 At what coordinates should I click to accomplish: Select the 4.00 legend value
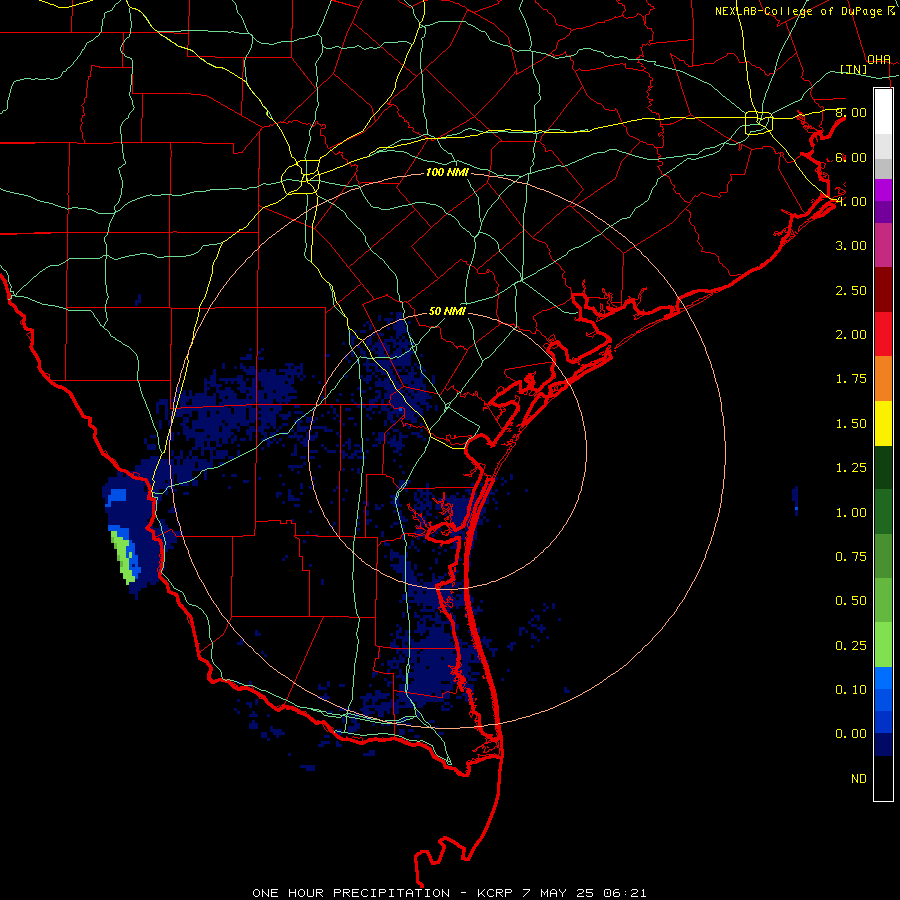pos(851,201)
